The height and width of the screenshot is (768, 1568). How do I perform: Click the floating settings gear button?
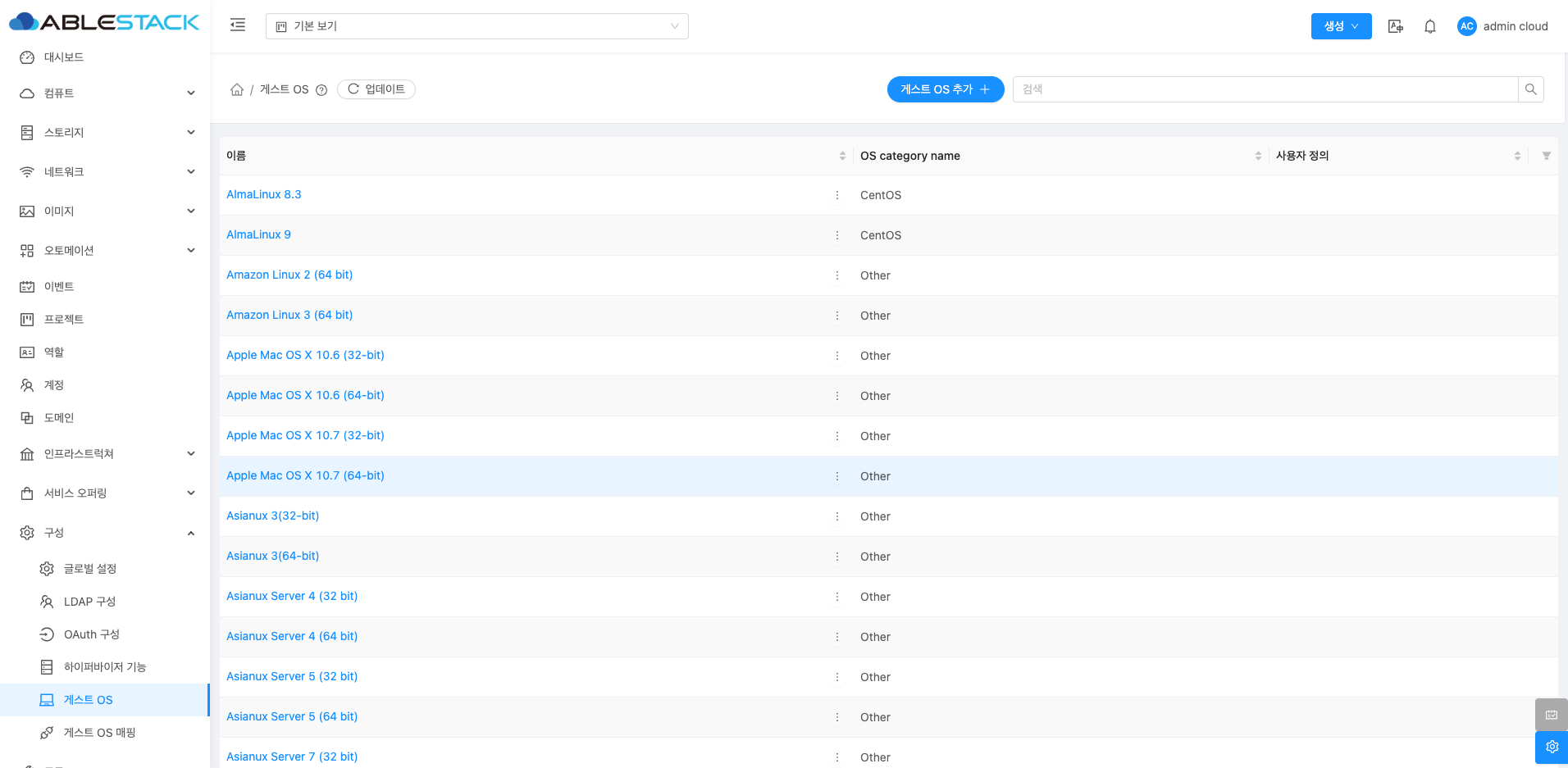(x=1552, y=748)
